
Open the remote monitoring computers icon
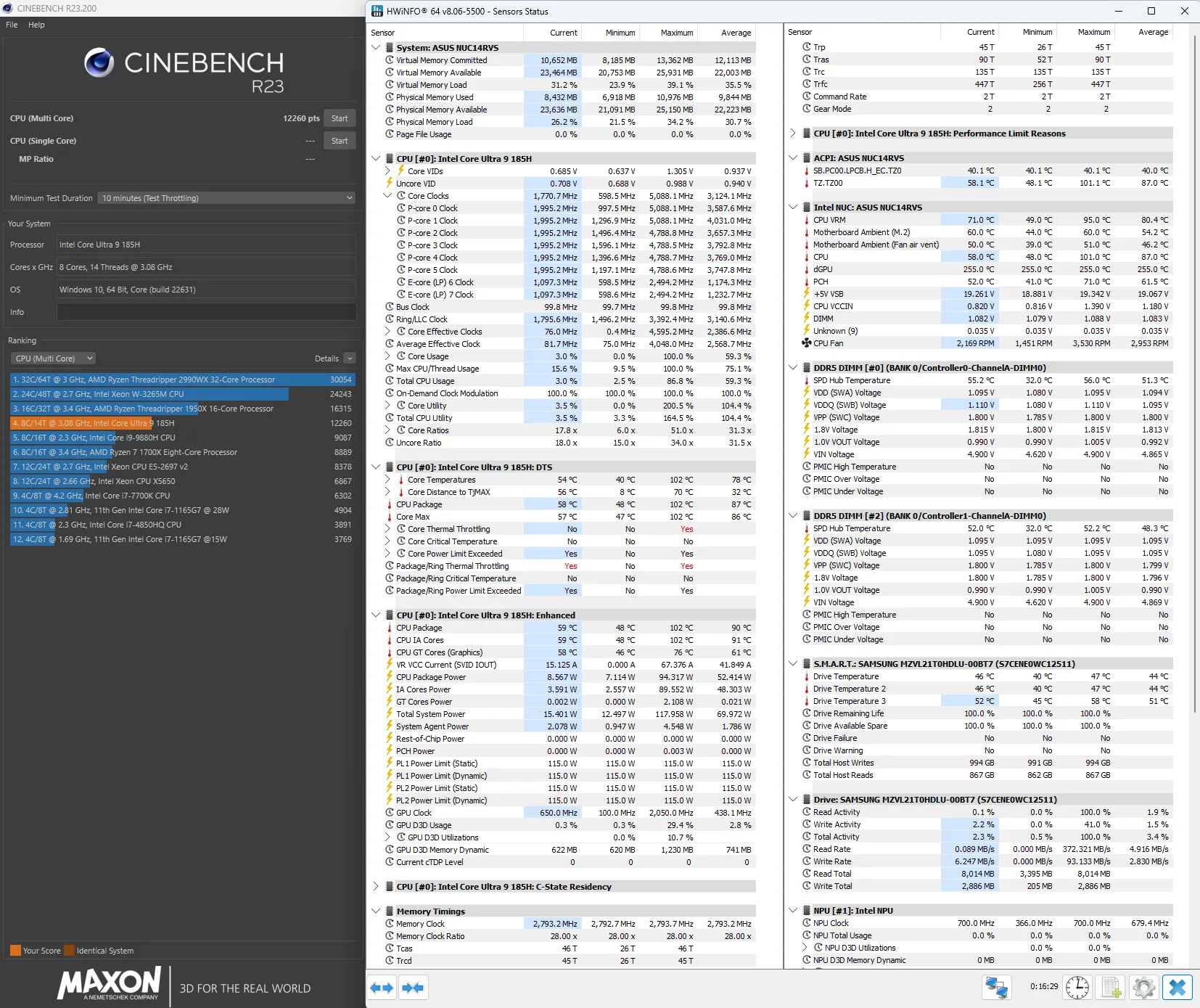coord(996,988)
